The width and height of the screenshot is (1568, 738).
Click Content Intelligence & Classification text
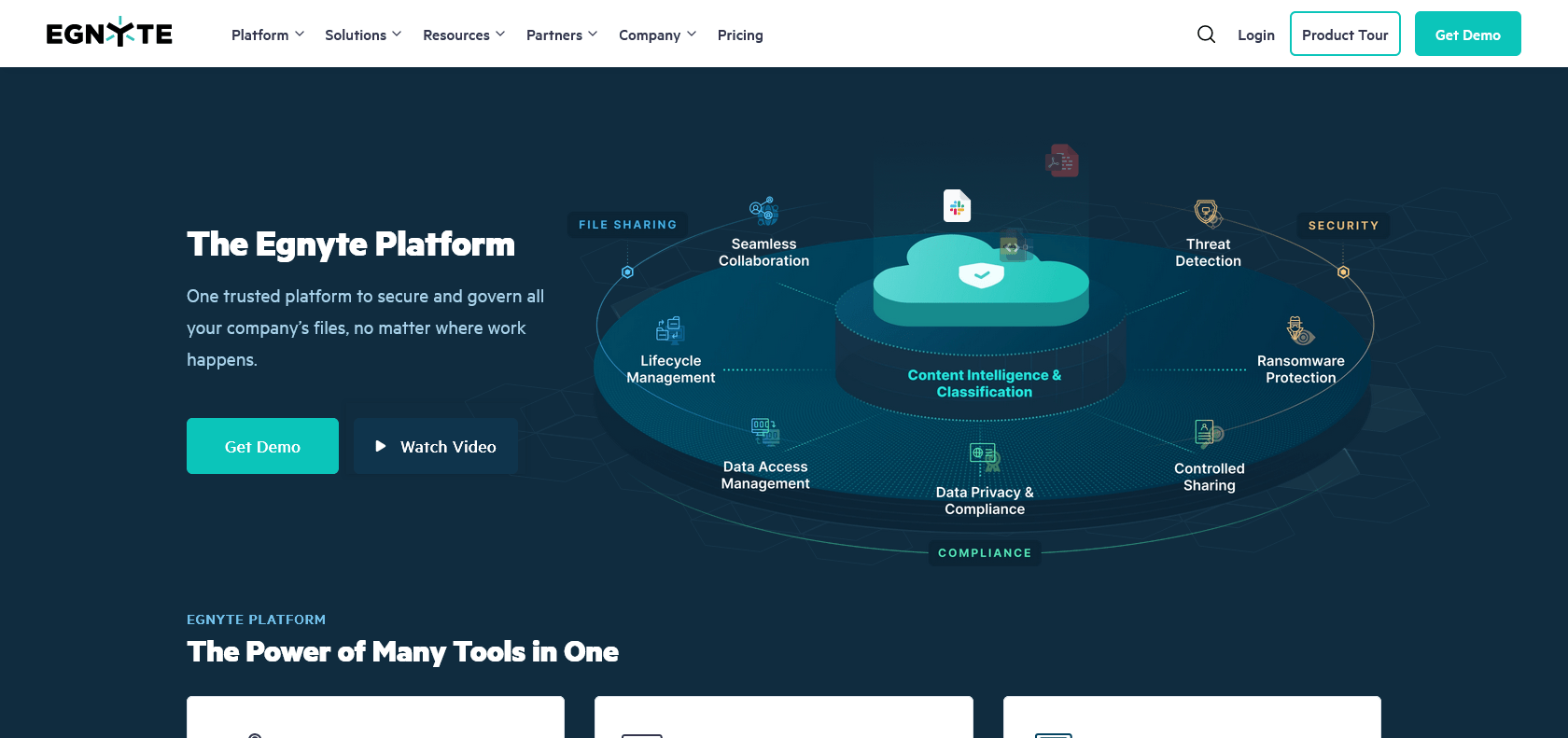click(x=985, y=383)
